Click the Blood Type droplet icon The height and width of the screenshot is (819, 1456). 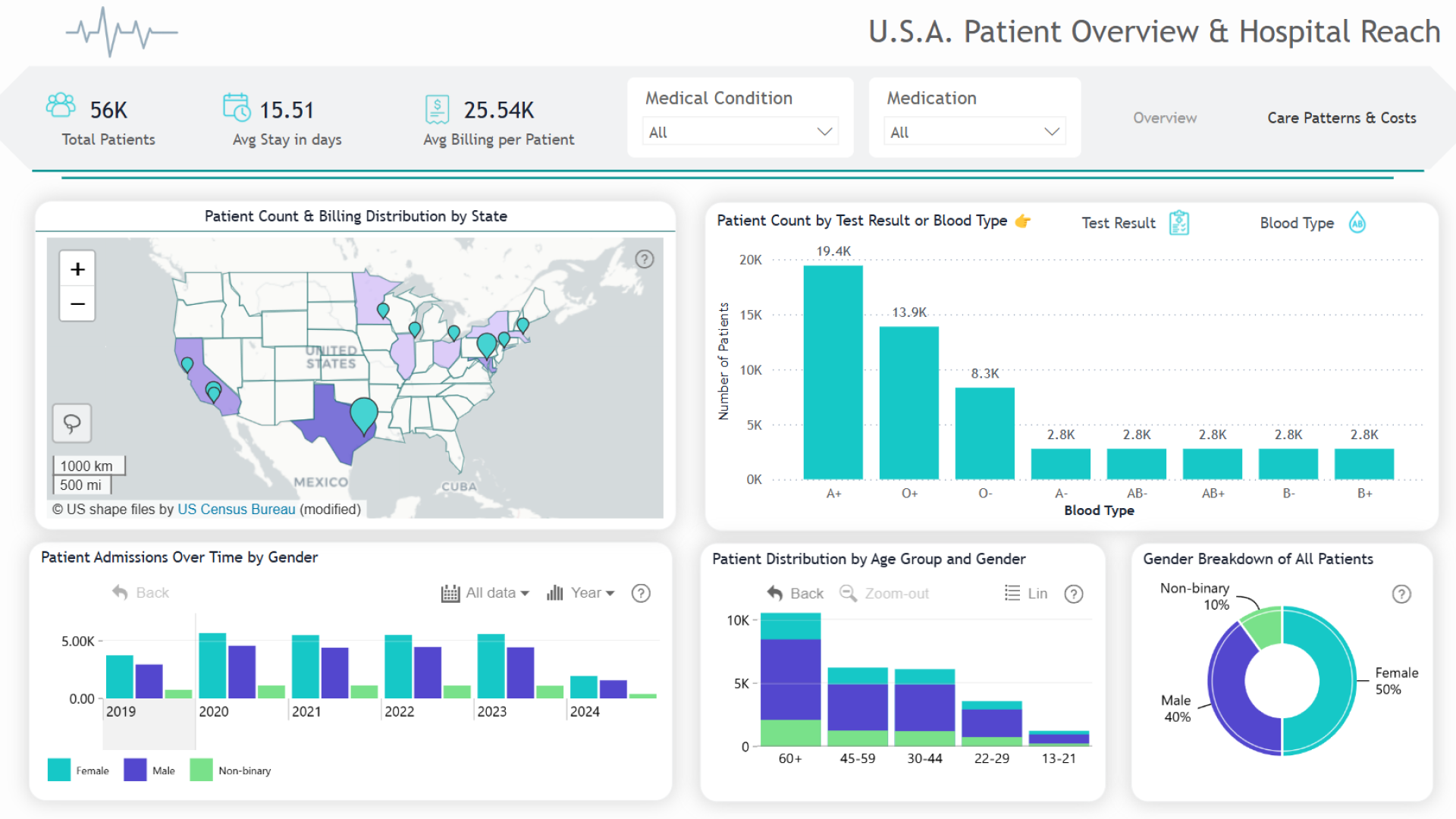tap(1357, 223)
